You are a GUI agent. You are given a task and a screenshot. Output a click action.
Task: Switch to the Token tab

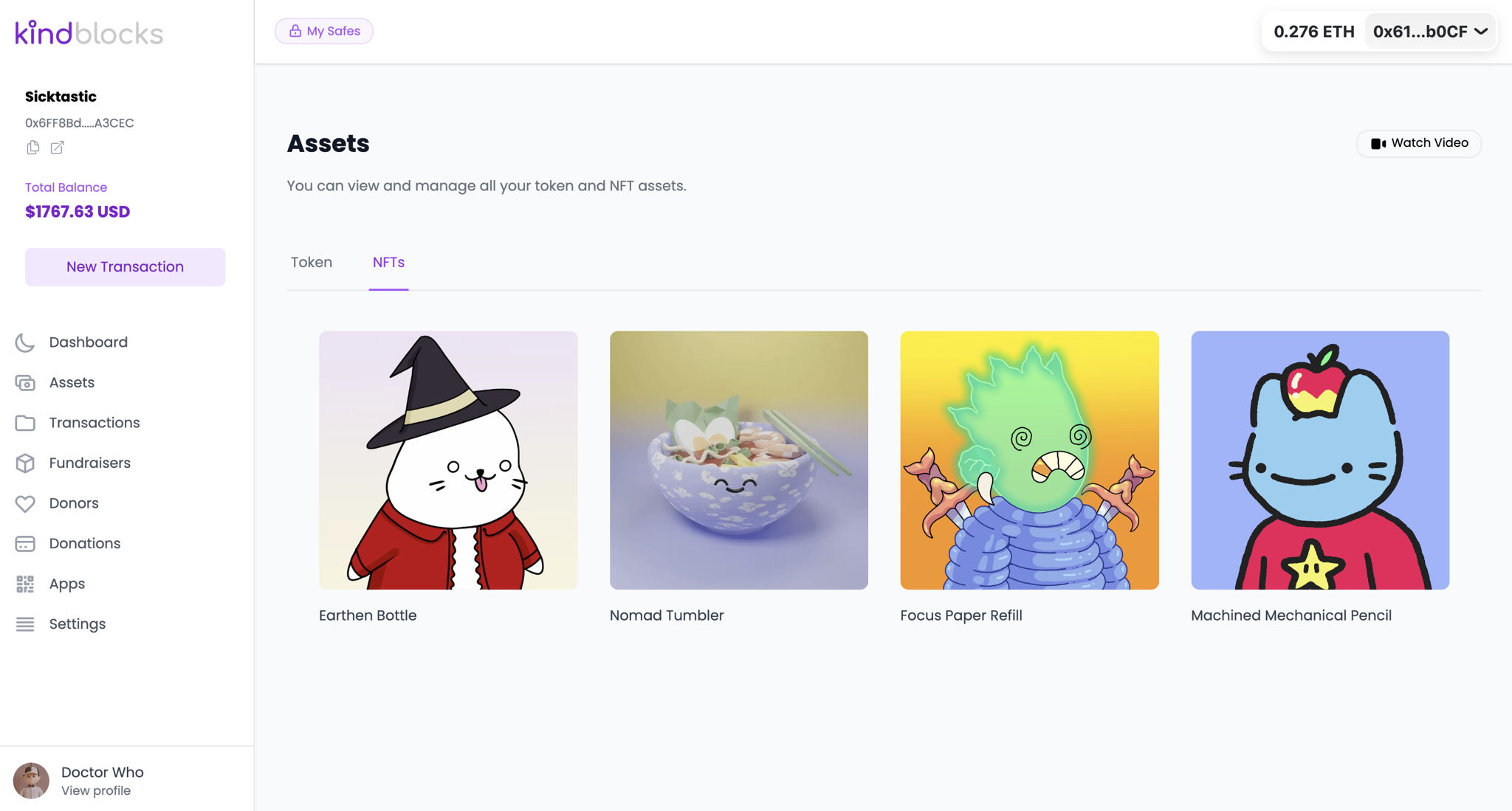click(311, 262)
